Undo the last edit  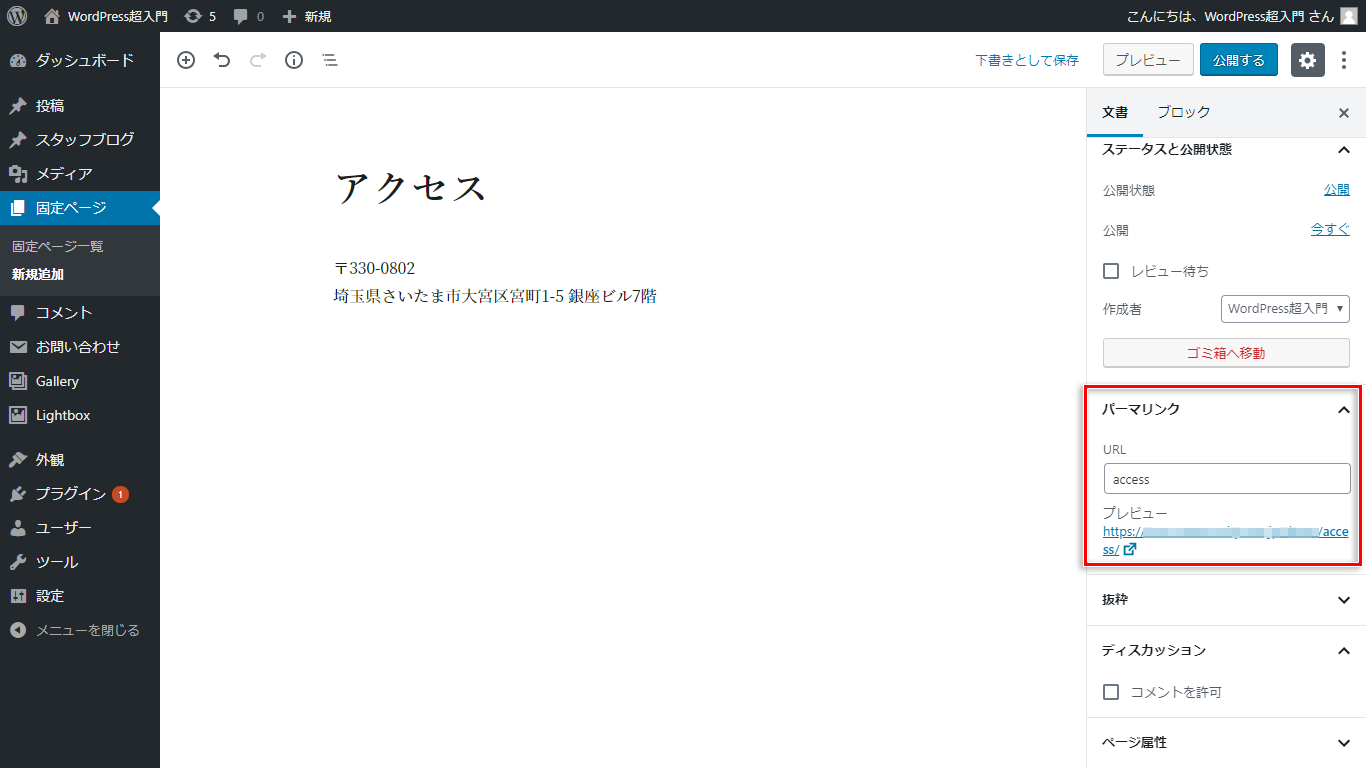click(x=222, y=60)
